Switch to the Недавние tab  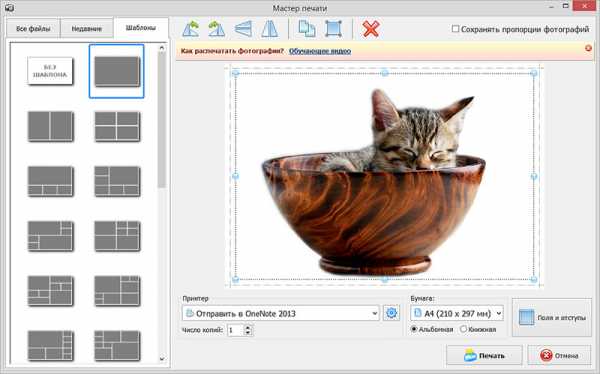coord(86,29)
